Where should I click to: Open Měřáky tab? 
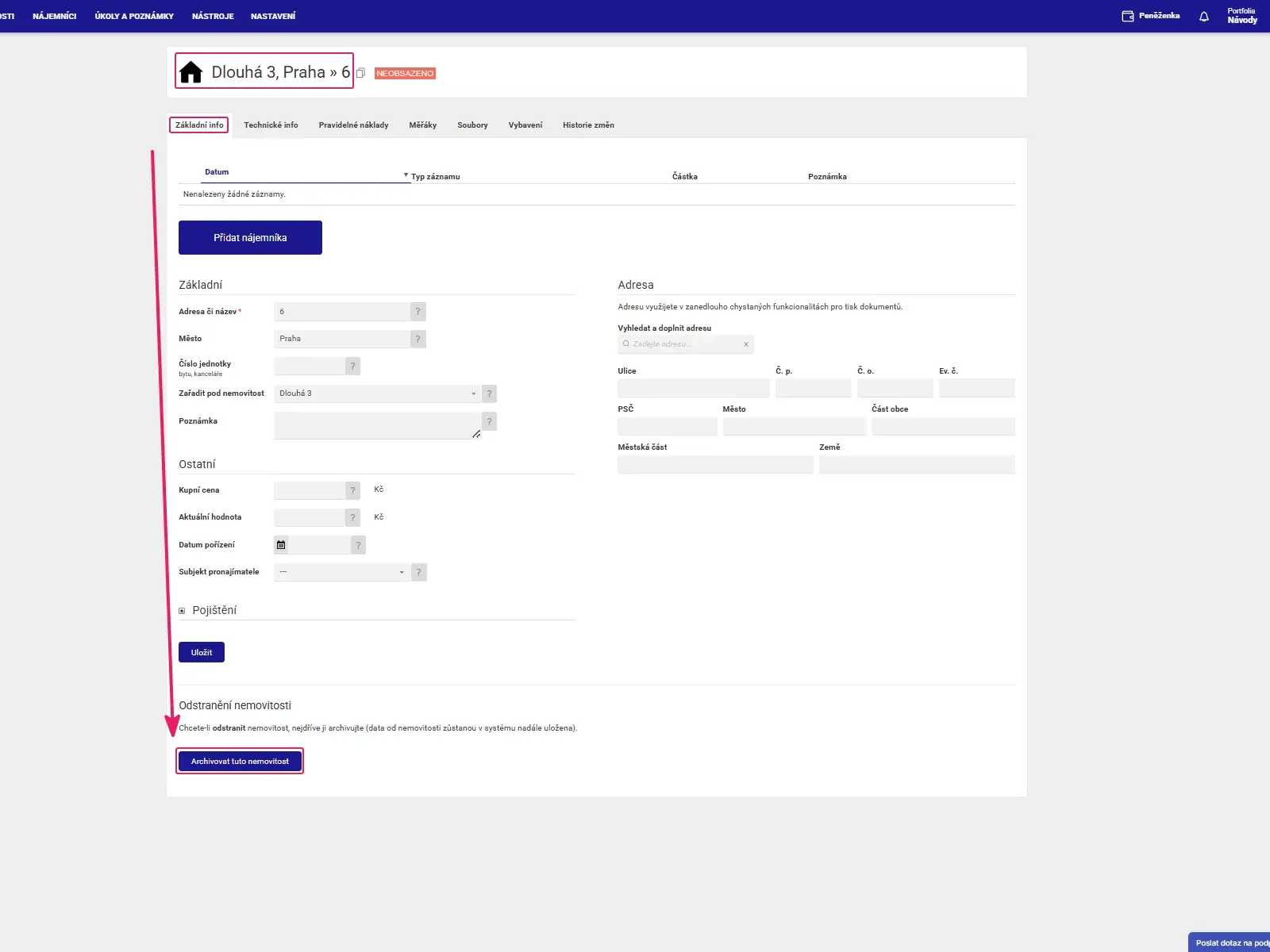[423, 125]
